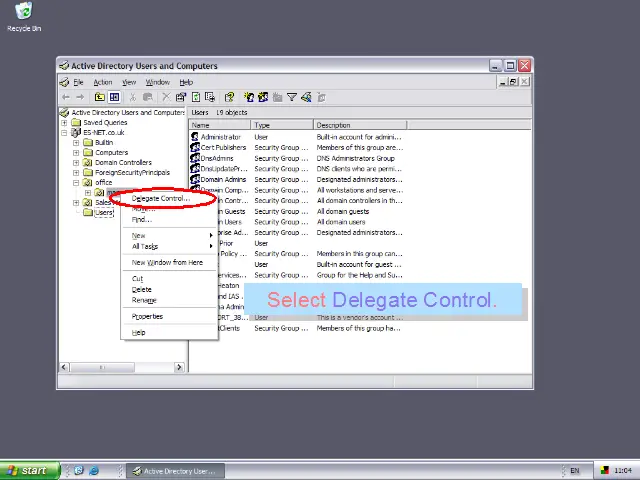Choose Delete from the context menu

click(169, 289)
